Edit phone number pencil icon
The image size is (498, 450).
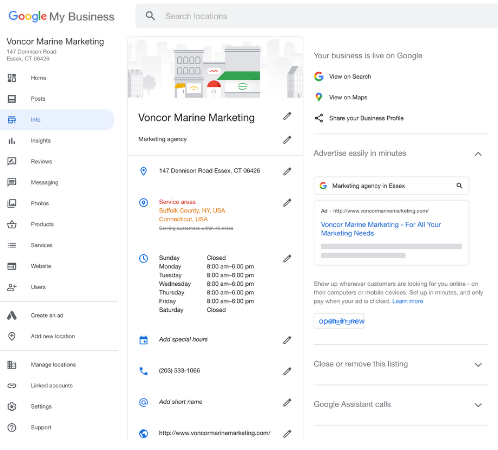click(x=287, y=371)
